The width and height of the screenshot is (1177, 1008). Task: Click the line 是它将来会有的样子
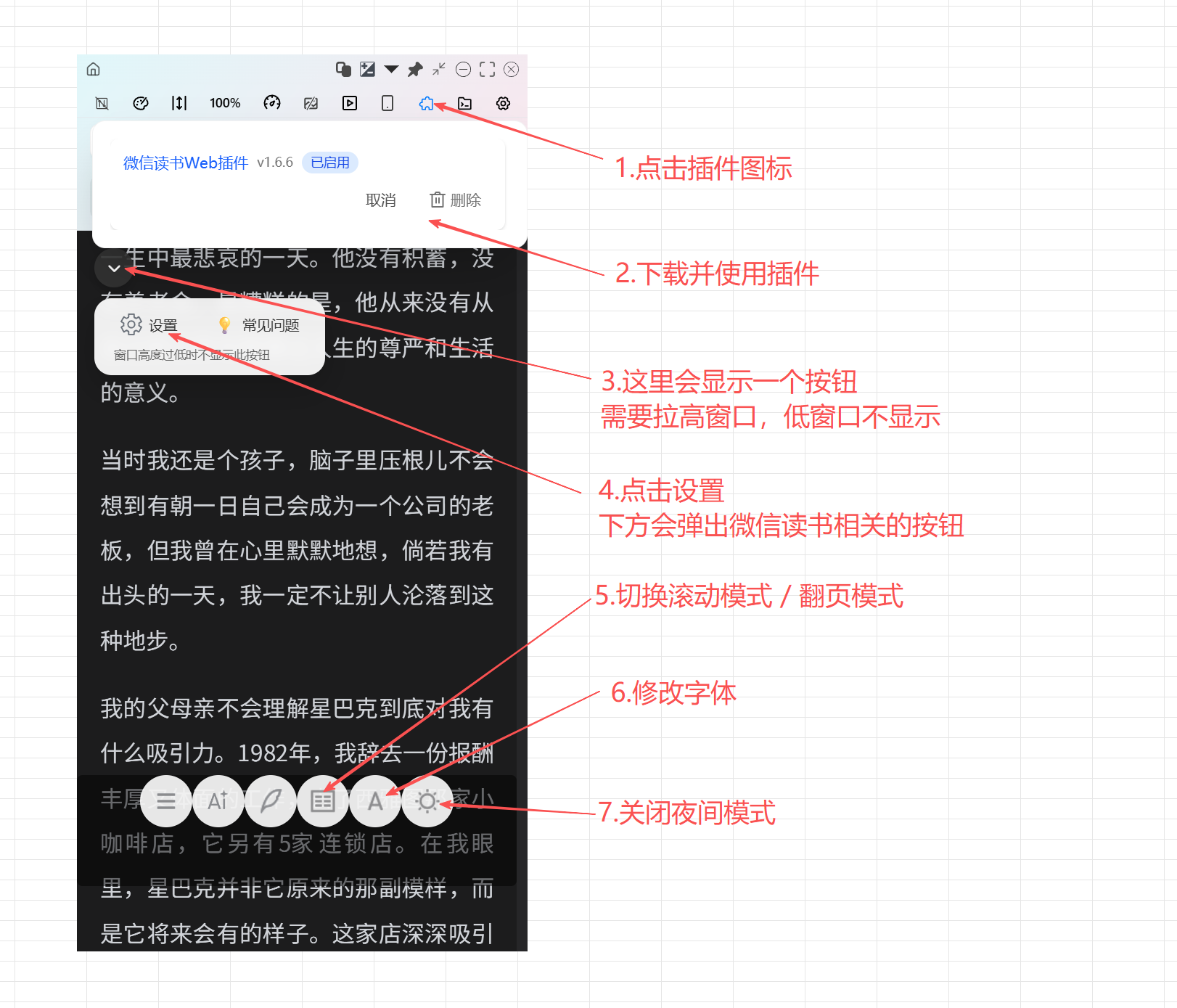click(297, 933)
